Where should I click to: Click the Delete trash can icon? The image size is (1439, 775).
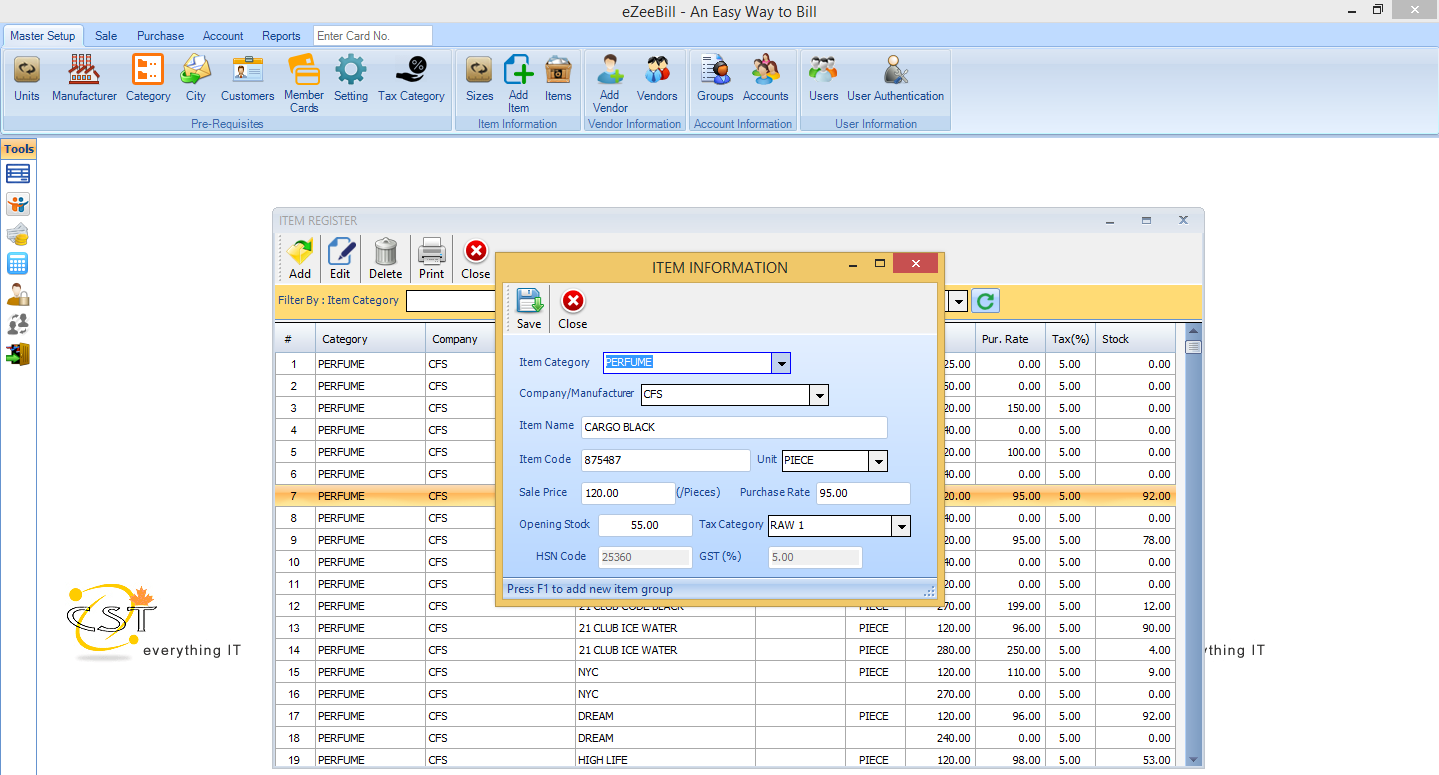385,259
